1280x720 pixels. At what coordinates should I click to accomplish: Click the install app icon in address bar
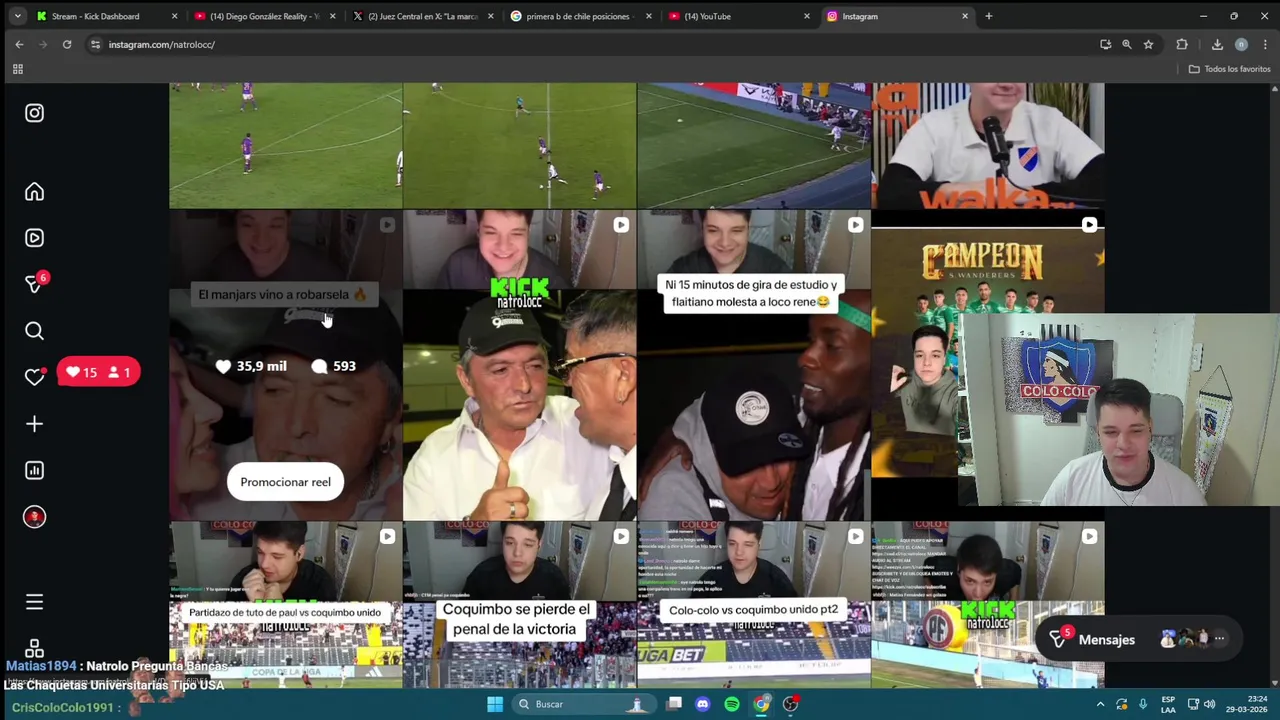(1105, 44)
